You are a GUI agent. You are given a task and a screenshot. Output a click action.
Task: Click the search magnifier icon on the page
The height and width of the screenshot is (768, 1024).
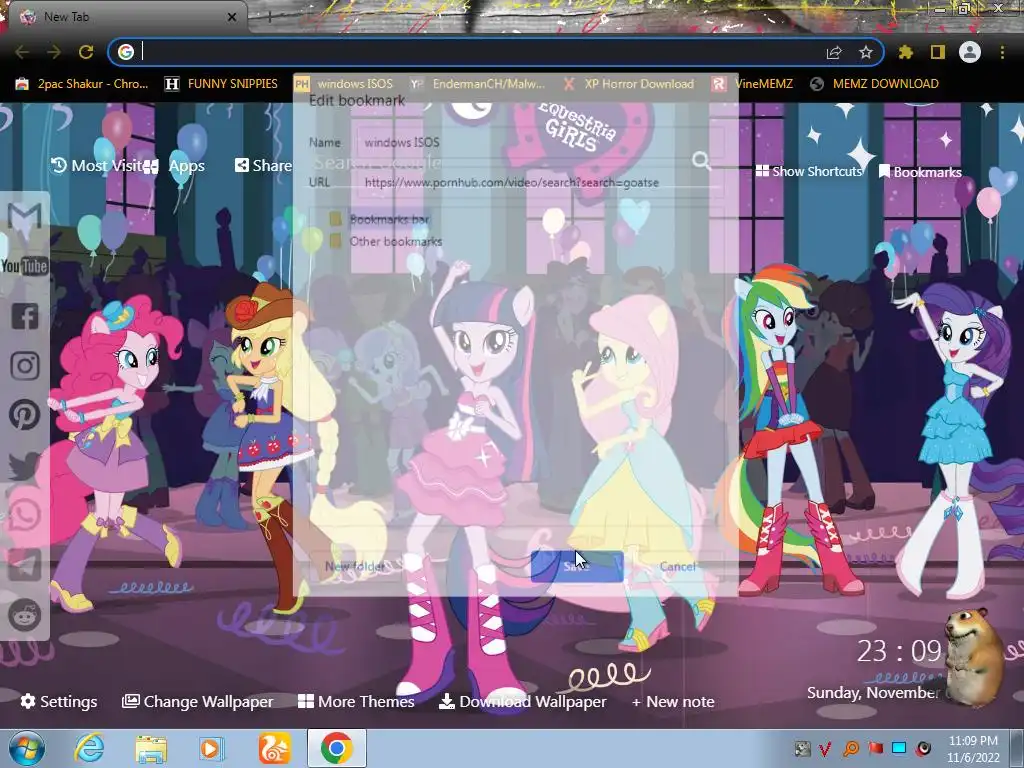click(x=701, y=160)
